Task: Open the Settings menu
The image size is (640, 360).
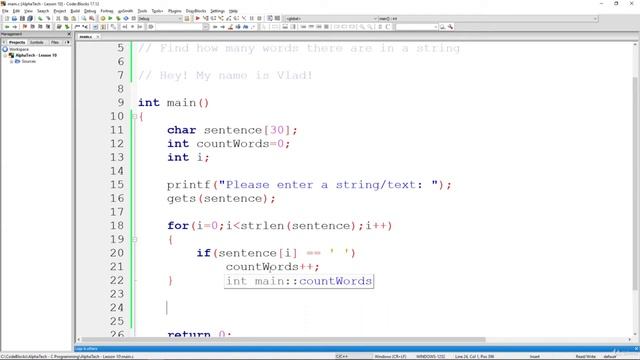Action: coord(217,11)
